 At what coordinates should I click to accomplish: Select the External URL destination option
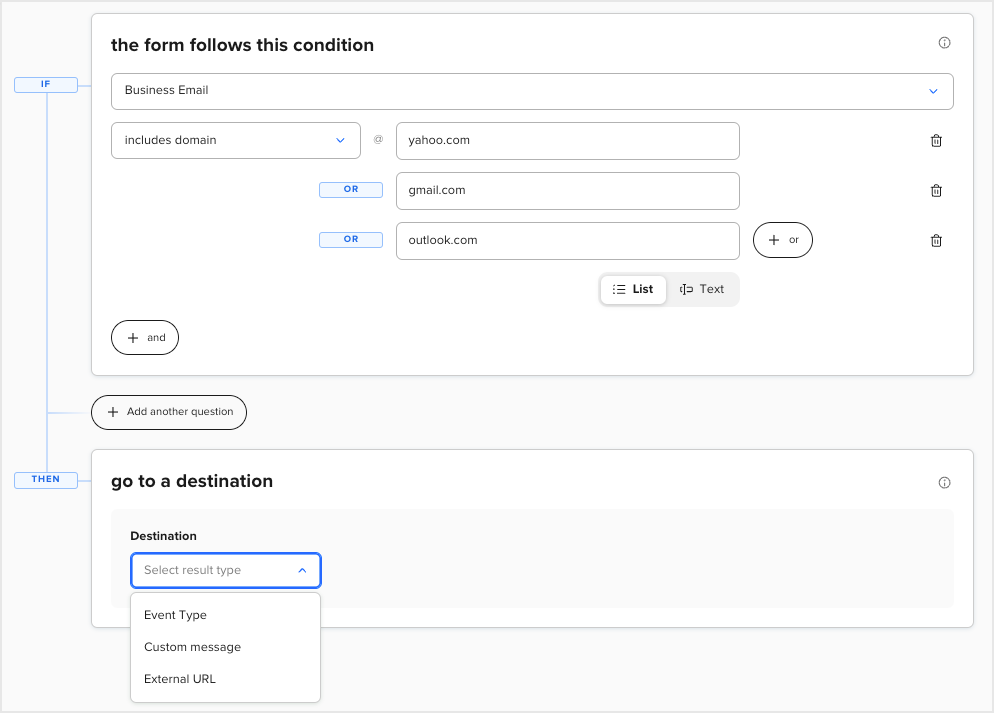(179, 679)
